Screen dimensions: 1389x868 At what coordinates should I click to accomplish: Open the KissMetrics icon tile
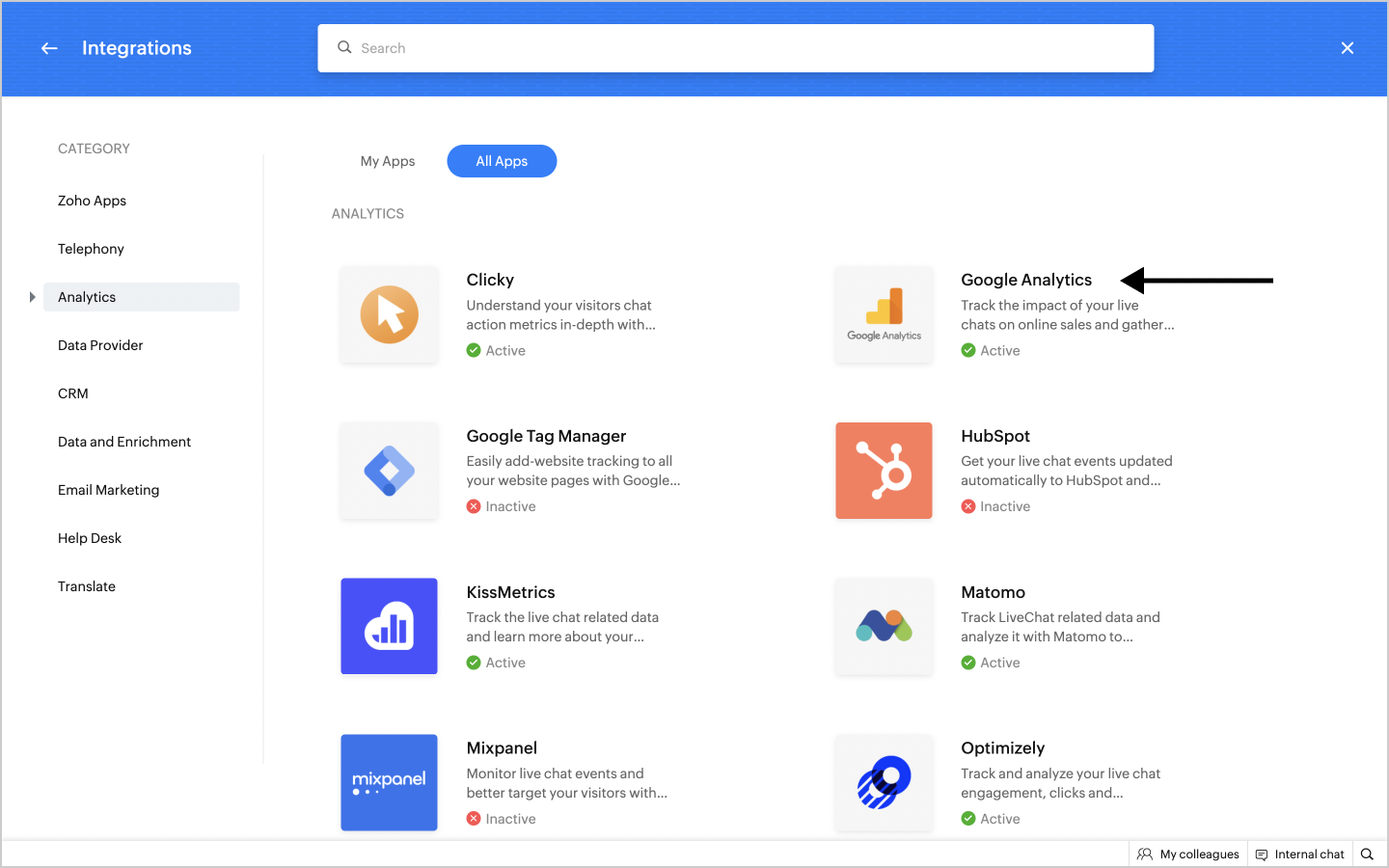coord(389,627)
